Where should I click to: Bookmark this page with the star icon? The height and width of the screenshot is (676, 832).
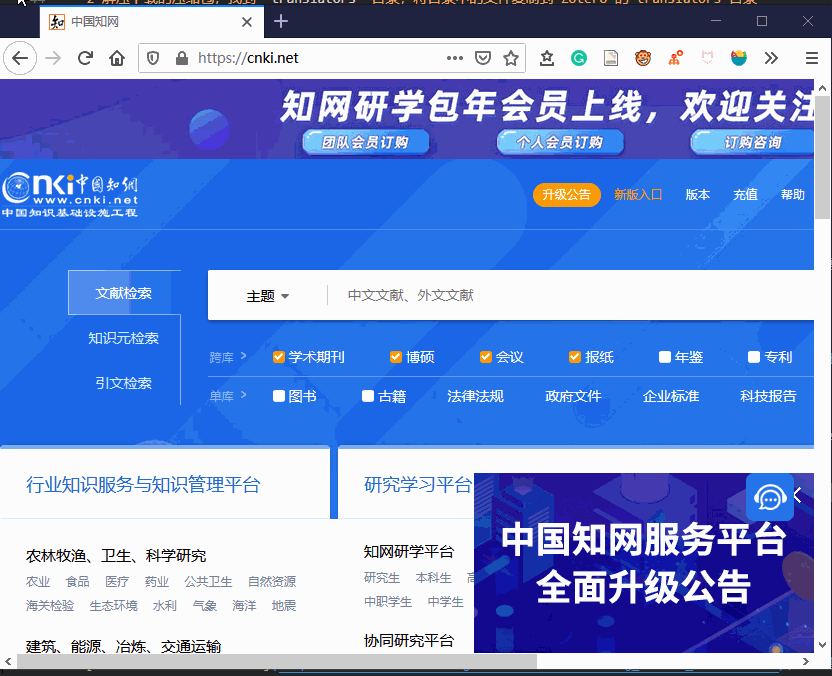tap(511, 58)
